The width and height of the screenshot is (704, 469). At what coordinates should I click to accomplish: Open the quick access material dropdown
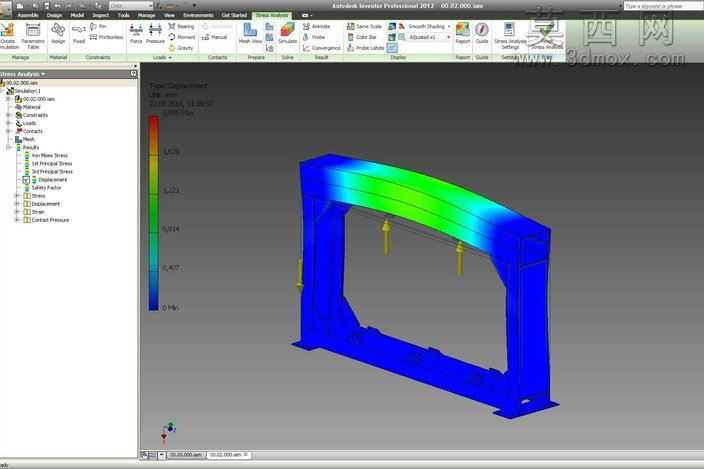coord(131,5)
